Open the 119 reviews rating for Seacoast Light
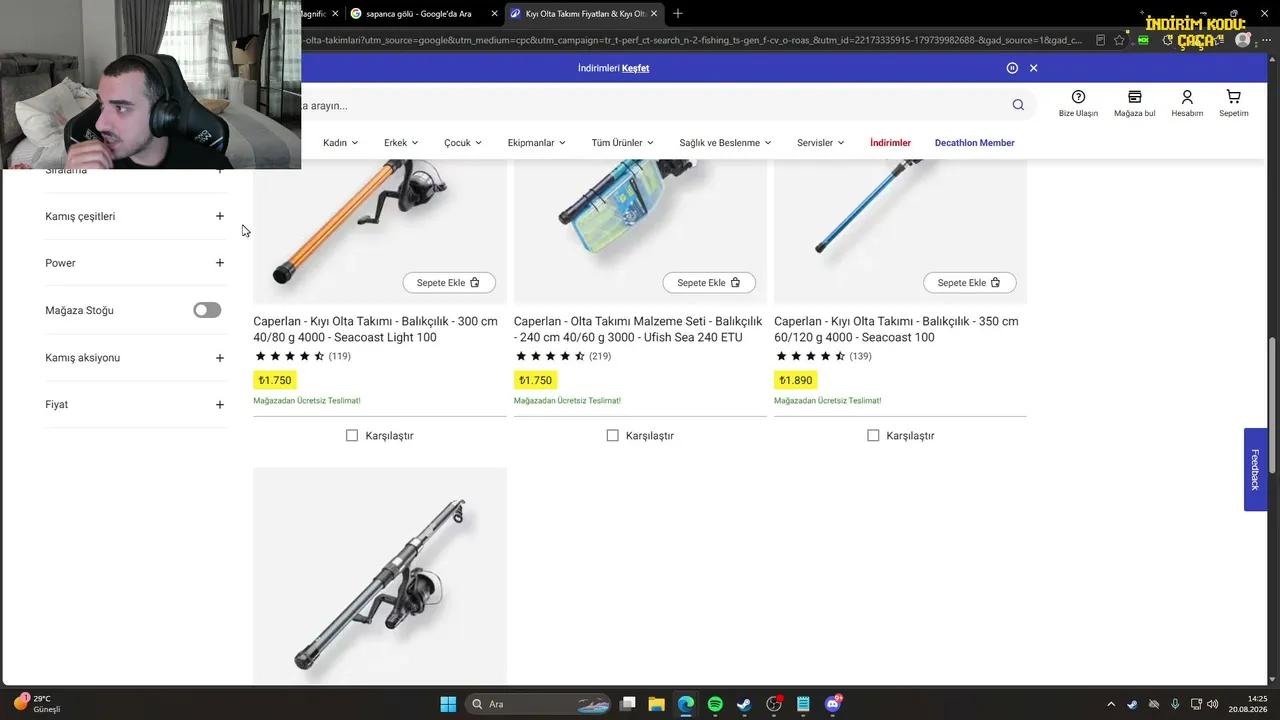This screenshot has width=1280, height=720. click(x=302, y=356)
